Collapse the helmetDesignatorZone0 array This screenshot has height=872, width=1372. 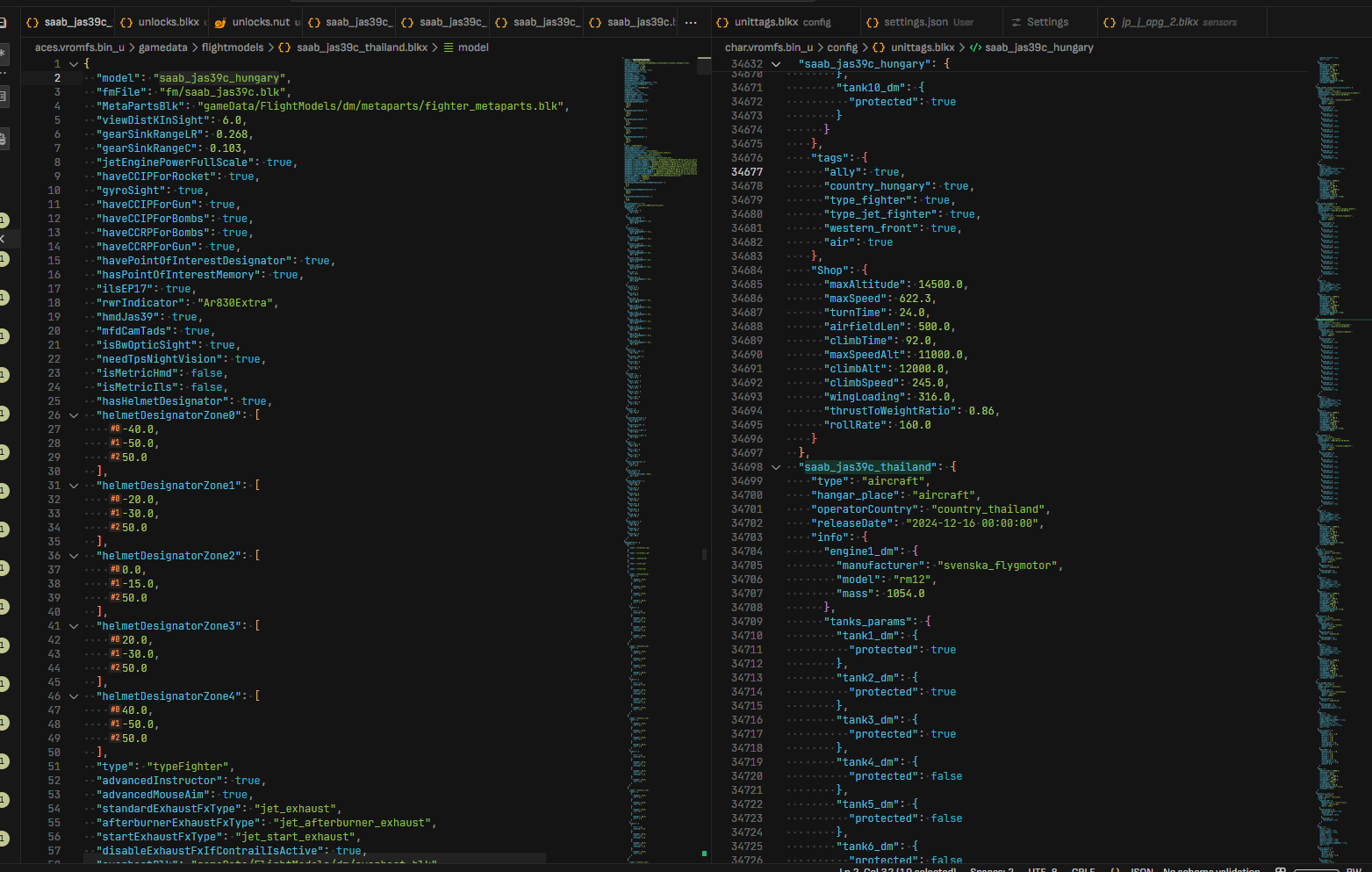tap(74, 415)
